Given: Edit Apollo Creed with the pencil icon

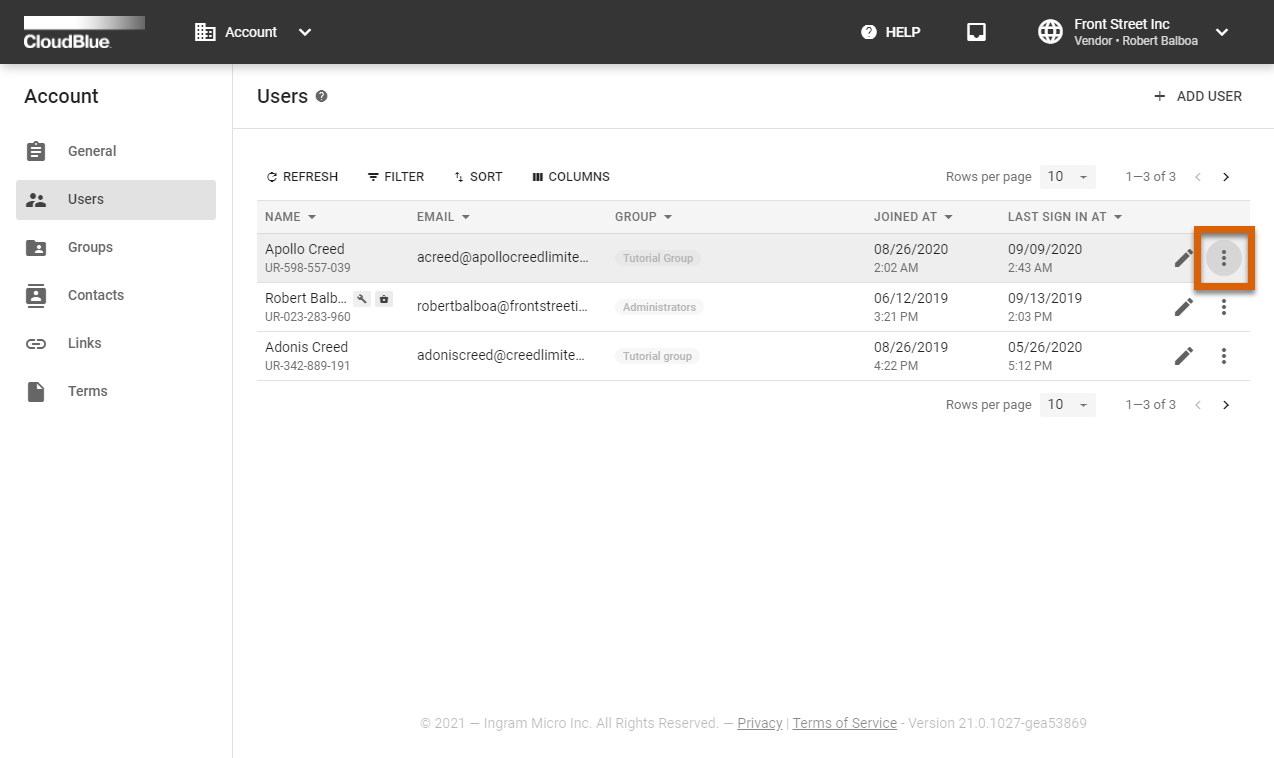Looking at the screenshot, I should (x=1184, y=257).
